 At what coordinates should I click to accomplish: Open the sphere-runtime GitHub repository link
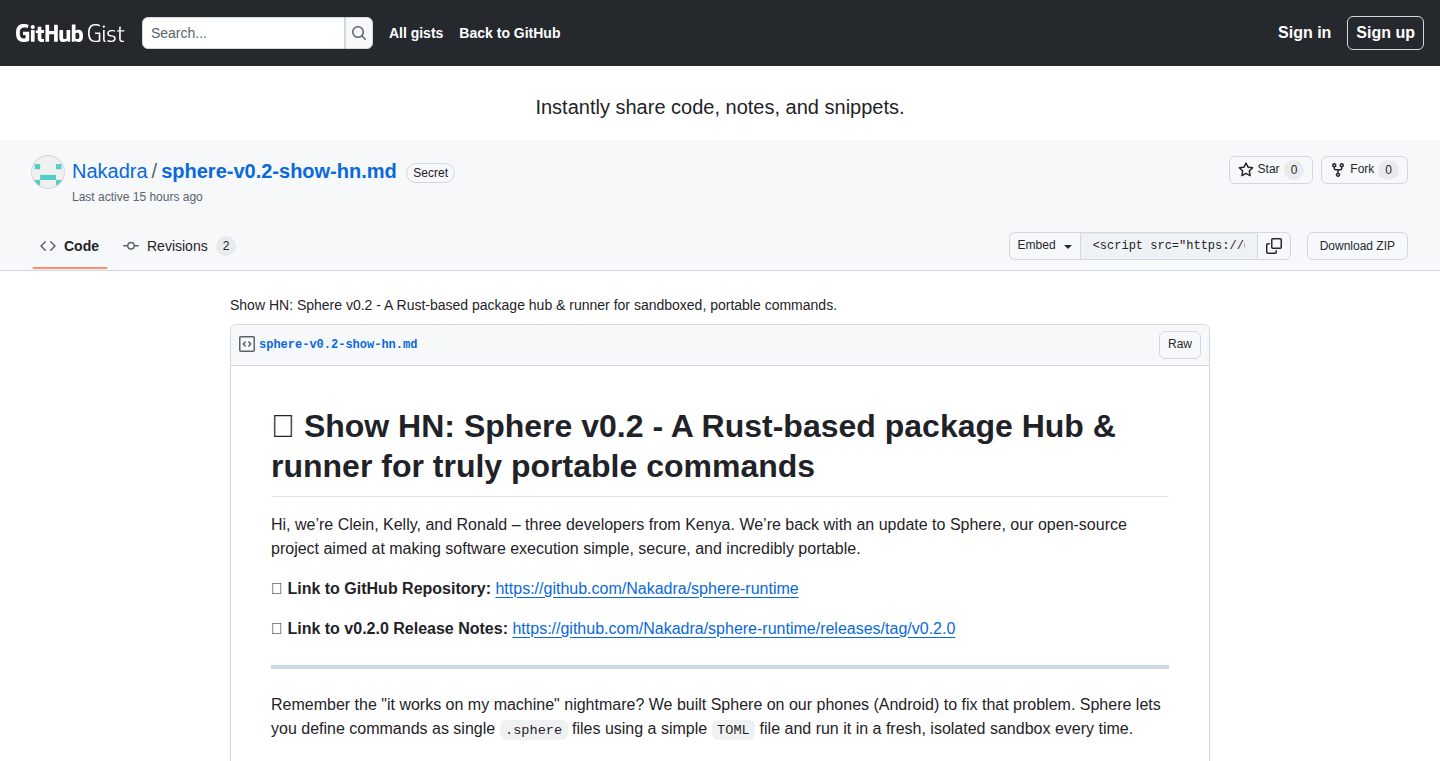(647, 589)
